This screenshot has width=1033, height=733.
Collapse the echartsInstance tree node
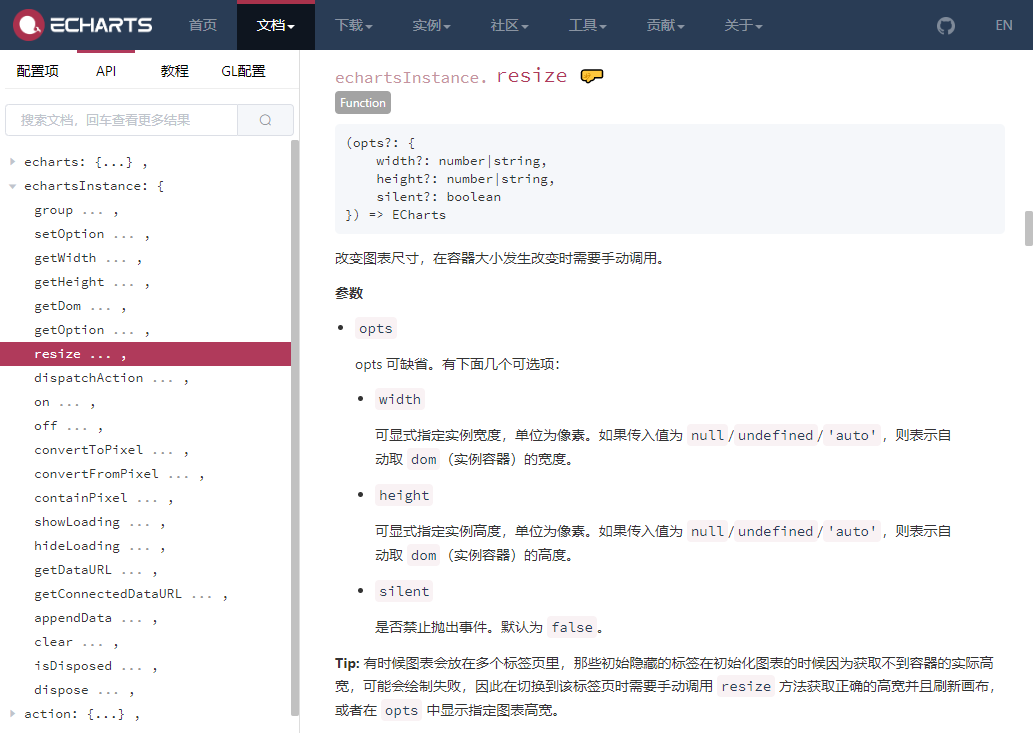[x=12, y=185]
